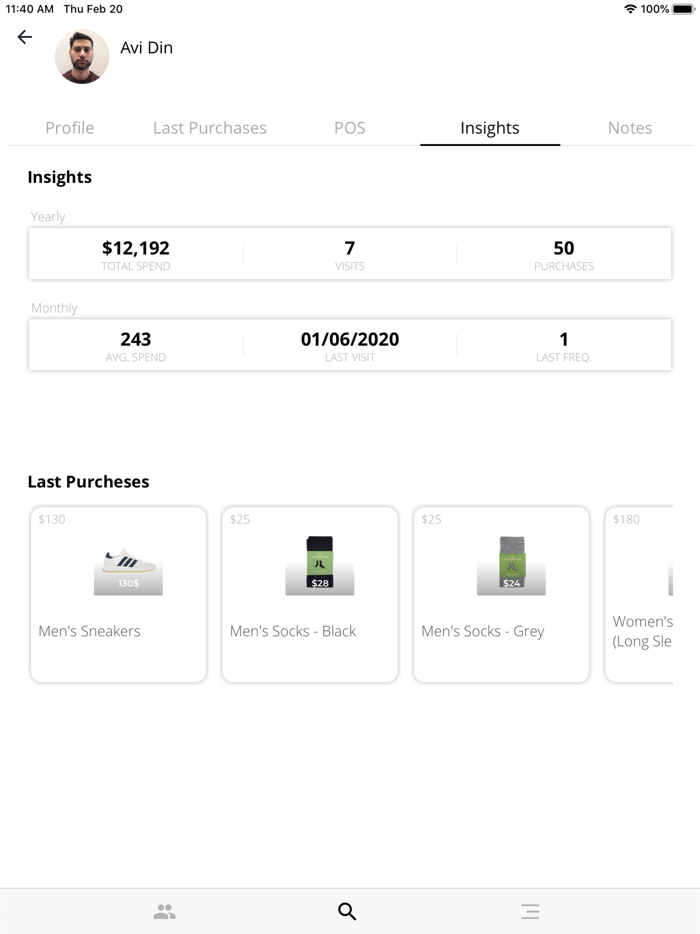This screenshot has width=700, height=934.
Task: Tap the Avg. Spend value 243
Action: click(x=136, y=339)
